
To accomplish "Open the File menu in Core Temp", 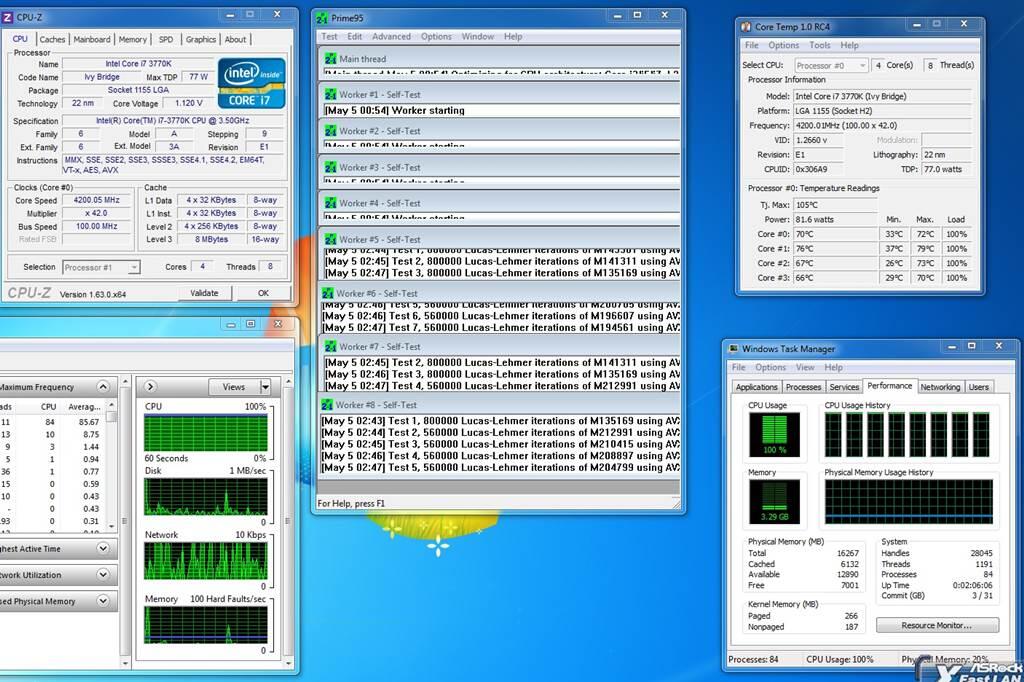I will (752, 45).
